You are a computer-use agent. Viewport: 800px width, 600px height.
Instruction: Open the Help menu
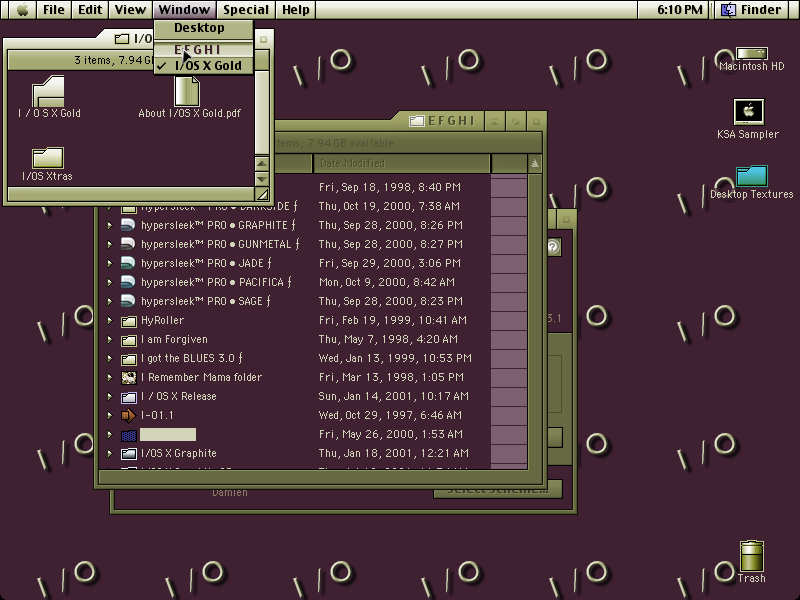pos(295,10)
